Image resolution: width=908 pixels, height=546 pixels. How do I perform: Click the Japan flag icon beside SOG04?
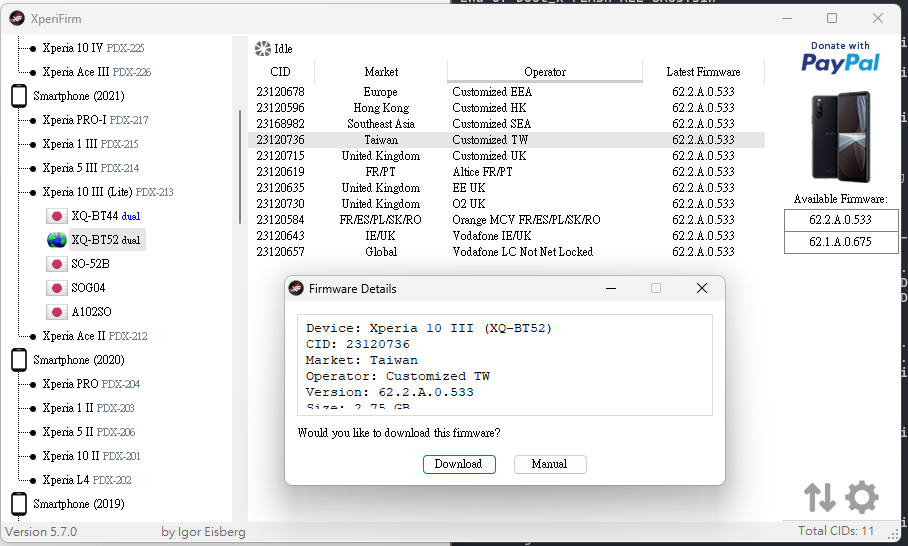[57, 288]
